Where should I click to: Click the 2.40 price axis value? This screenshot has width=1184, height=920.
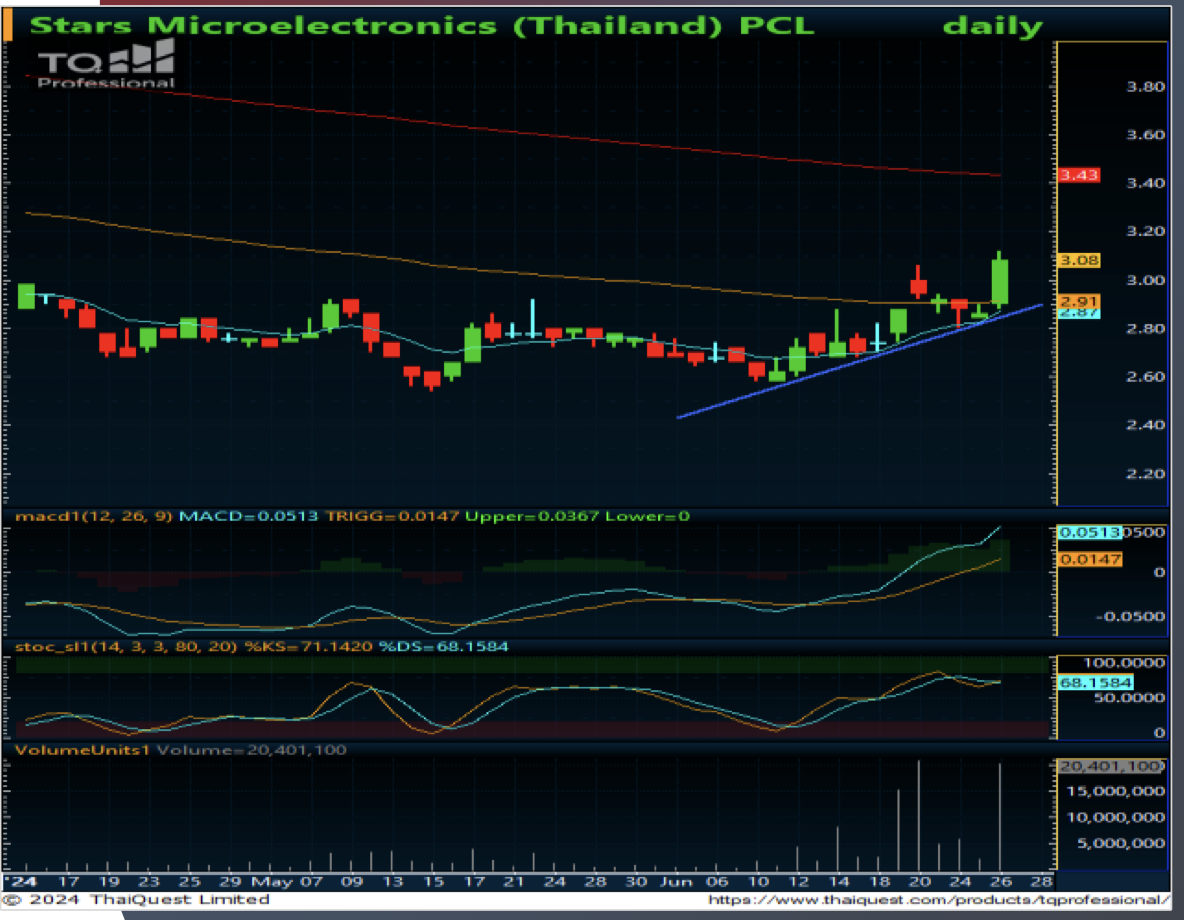click(x=1145, y=425)
